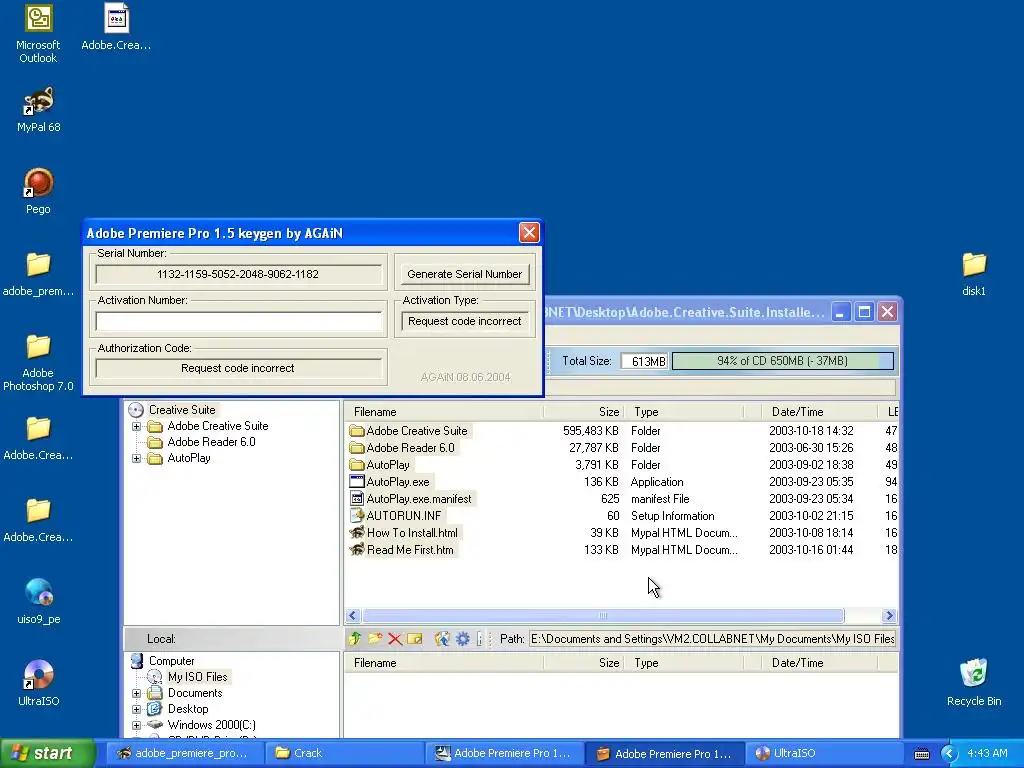
Task: Click the Authorization Code output field
Action: (x=238, y=368)
